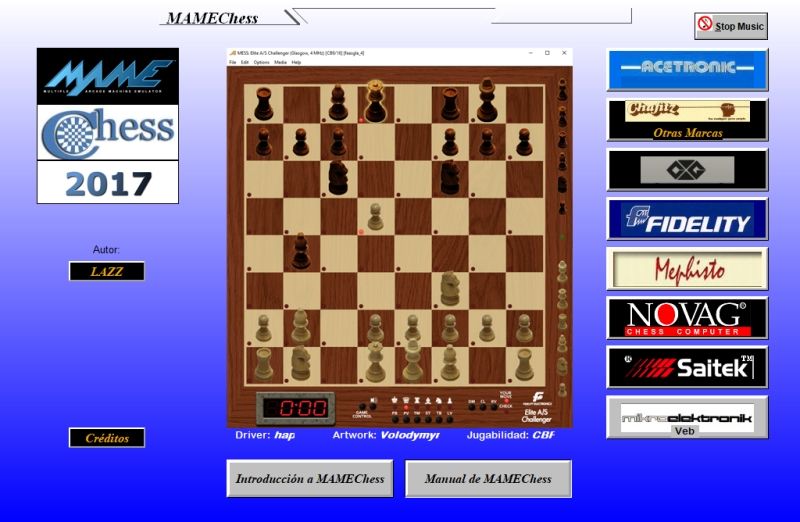Image resolution: width=800 pixels, height=522 pixels.
Task: Select the white rook on h1
Action: point(524,364)
